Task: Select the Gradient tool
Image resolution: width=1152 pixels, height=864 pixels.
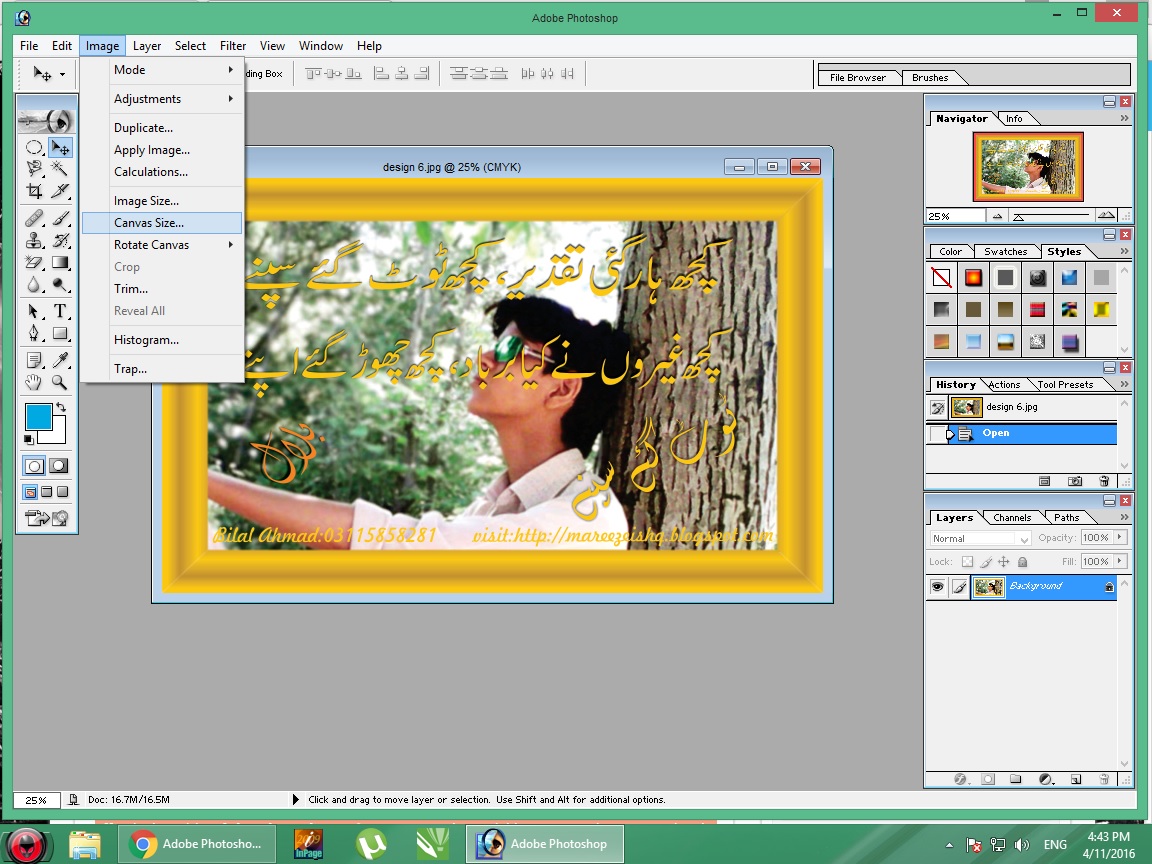Action: coord(60,262)
